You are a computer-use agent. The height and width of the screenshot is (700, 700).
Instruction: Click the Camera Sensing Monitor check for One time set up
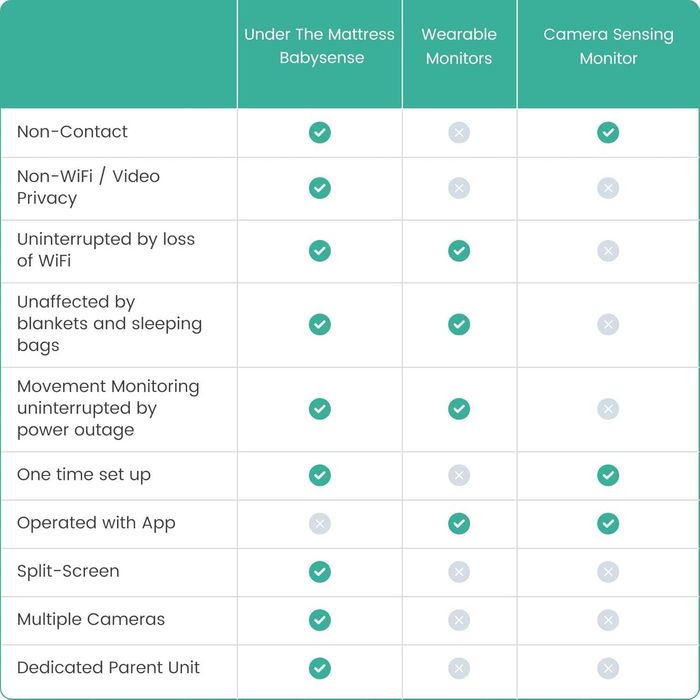(608, 475)
